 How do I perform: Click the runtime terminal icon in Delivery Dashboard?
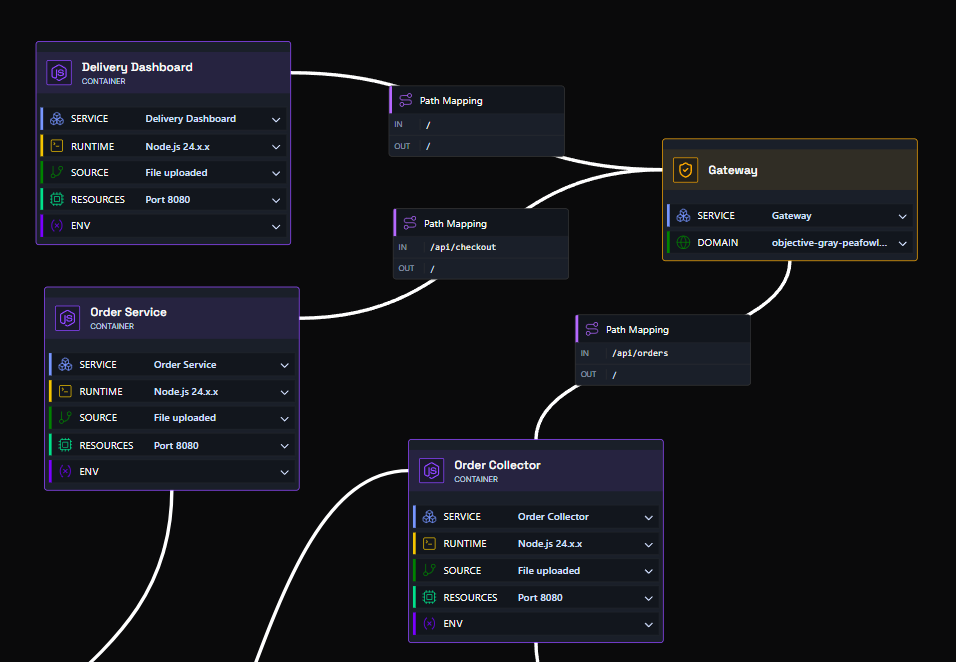click(57, 146)
